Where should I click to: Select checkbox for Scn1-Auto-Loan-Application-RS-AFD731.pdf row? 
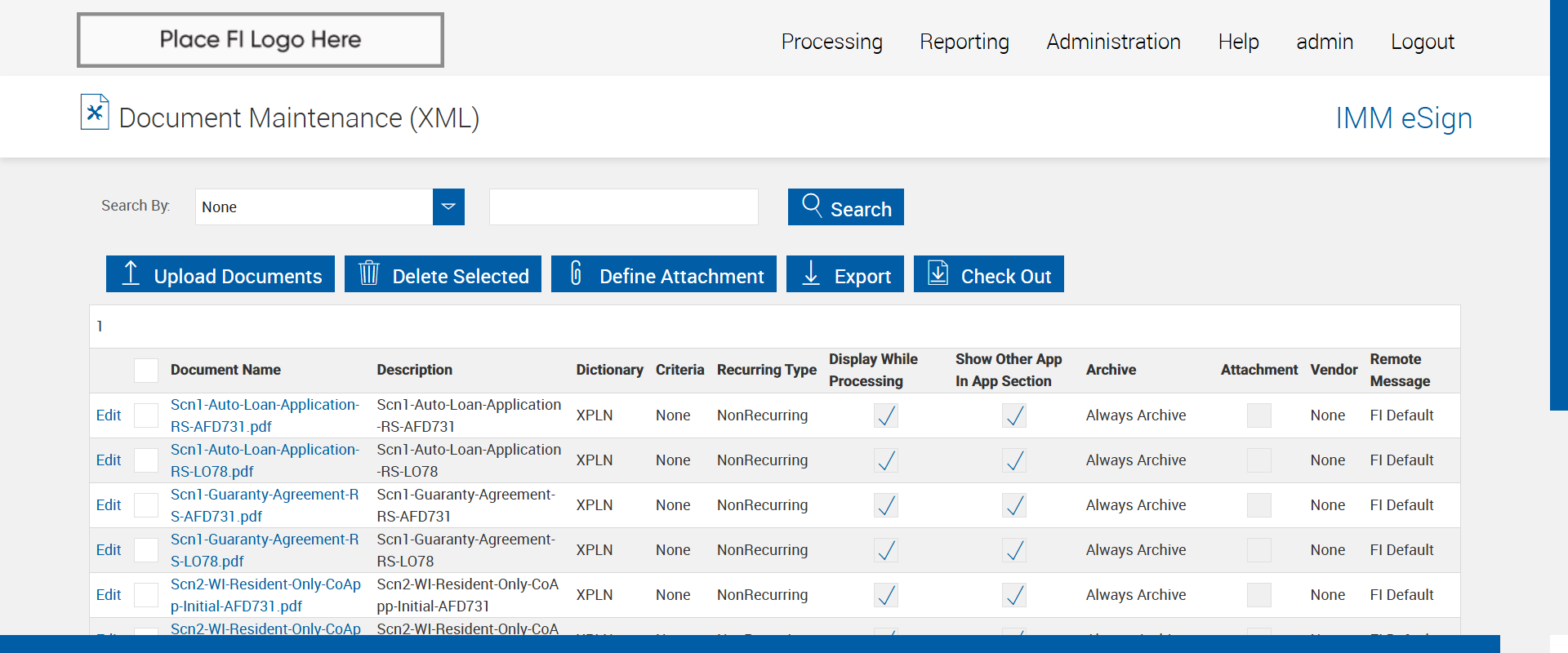point(146,415)
